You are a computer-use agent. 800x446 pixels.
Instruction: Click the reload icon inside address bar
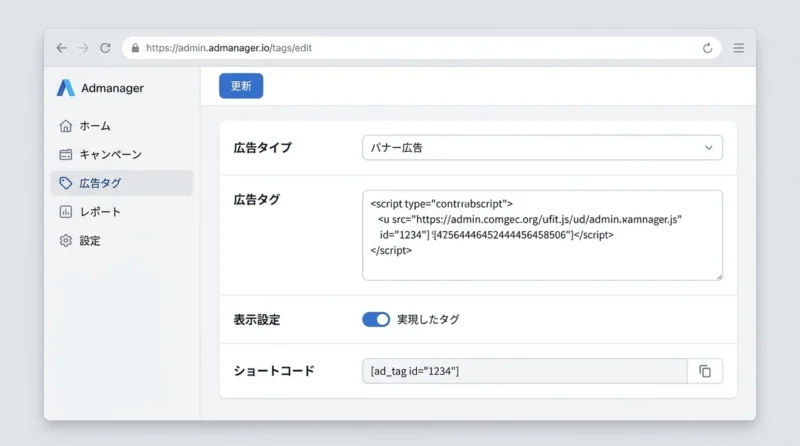(707, 48)
